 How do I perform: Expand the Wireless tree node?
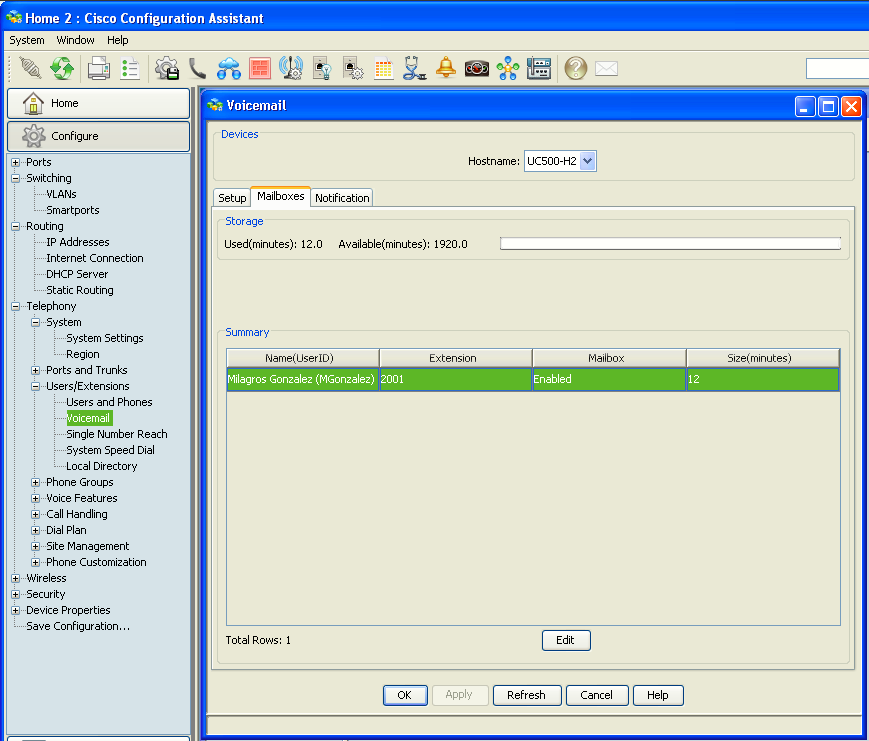[16, 578]
